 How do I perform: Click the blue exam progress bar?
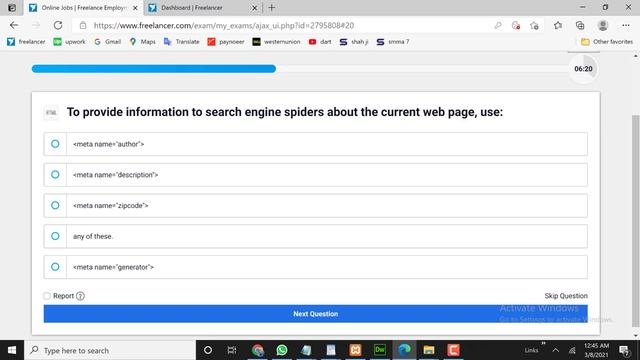click(154, 69)
